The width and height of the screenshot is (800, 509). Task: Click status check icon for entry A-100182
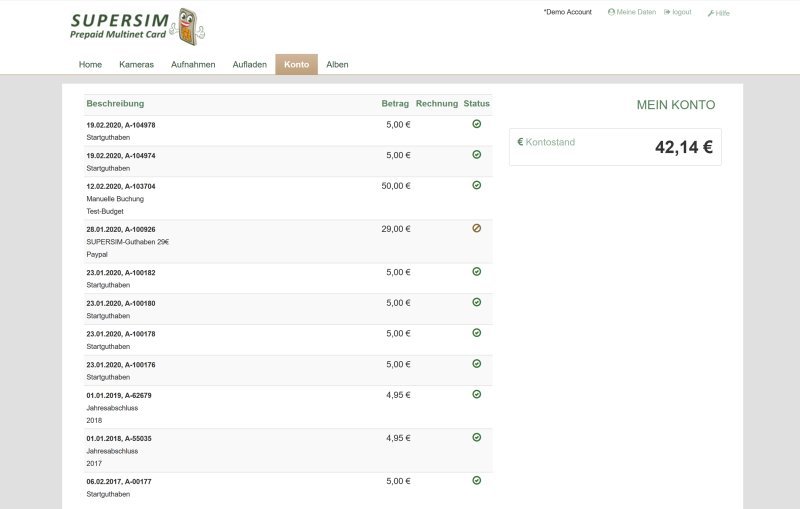tap(477, 271)
